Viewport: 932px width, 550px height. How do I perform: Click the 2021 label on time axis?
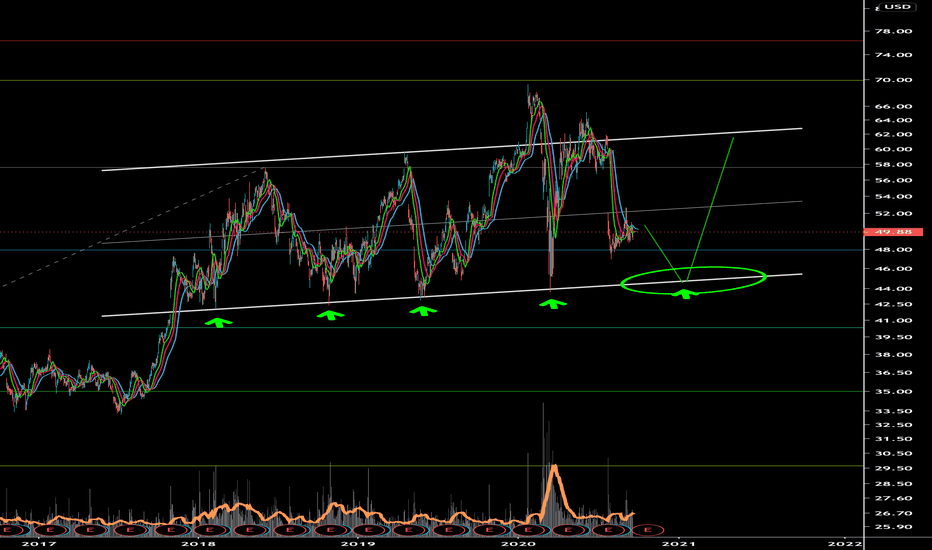coord(678,543)
